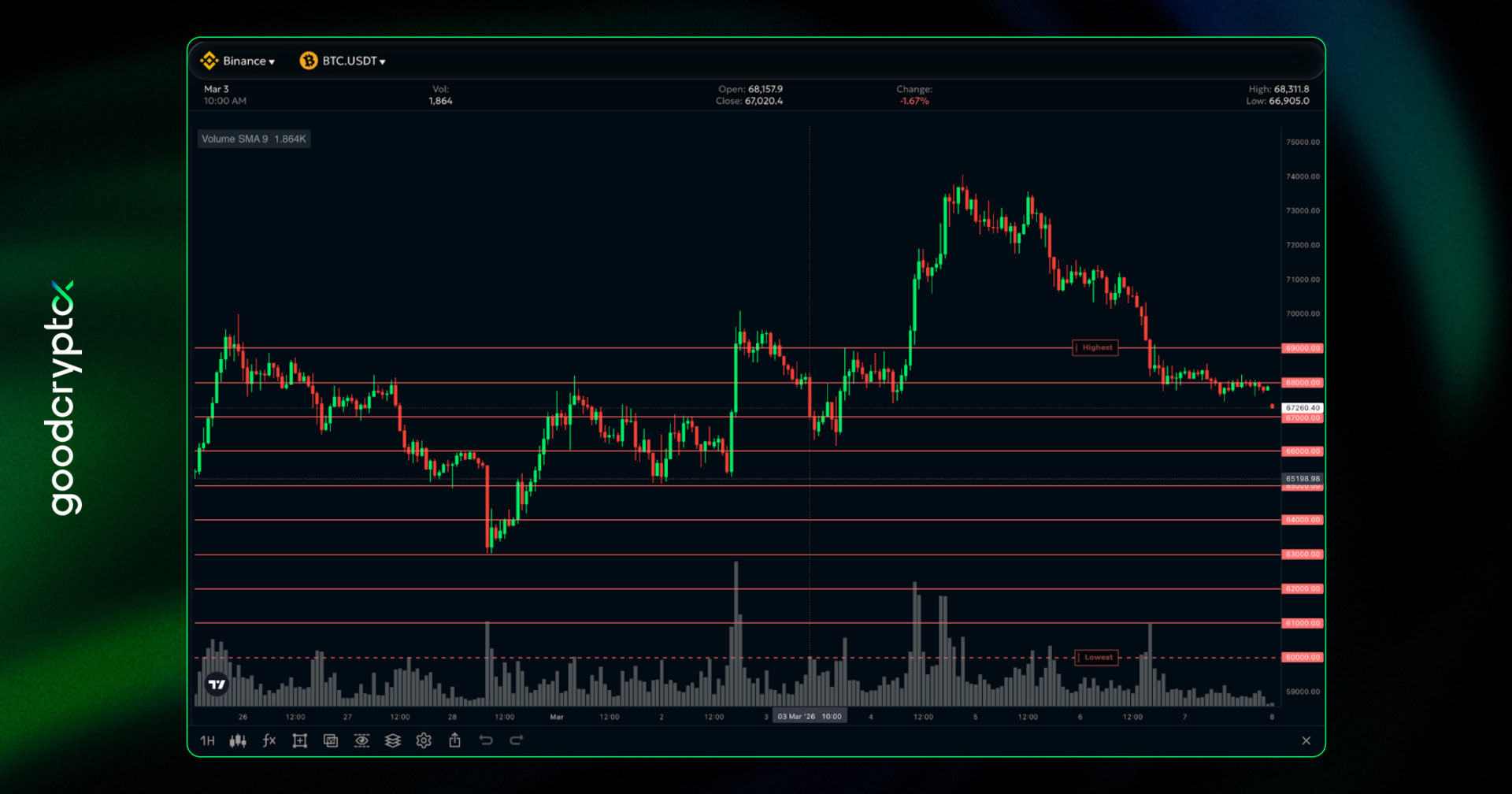Click the 03 Mar '26 10:00 date marker
Image resolution: width=1512 pixels, height=794 pixels.
(x=810, y=716)
